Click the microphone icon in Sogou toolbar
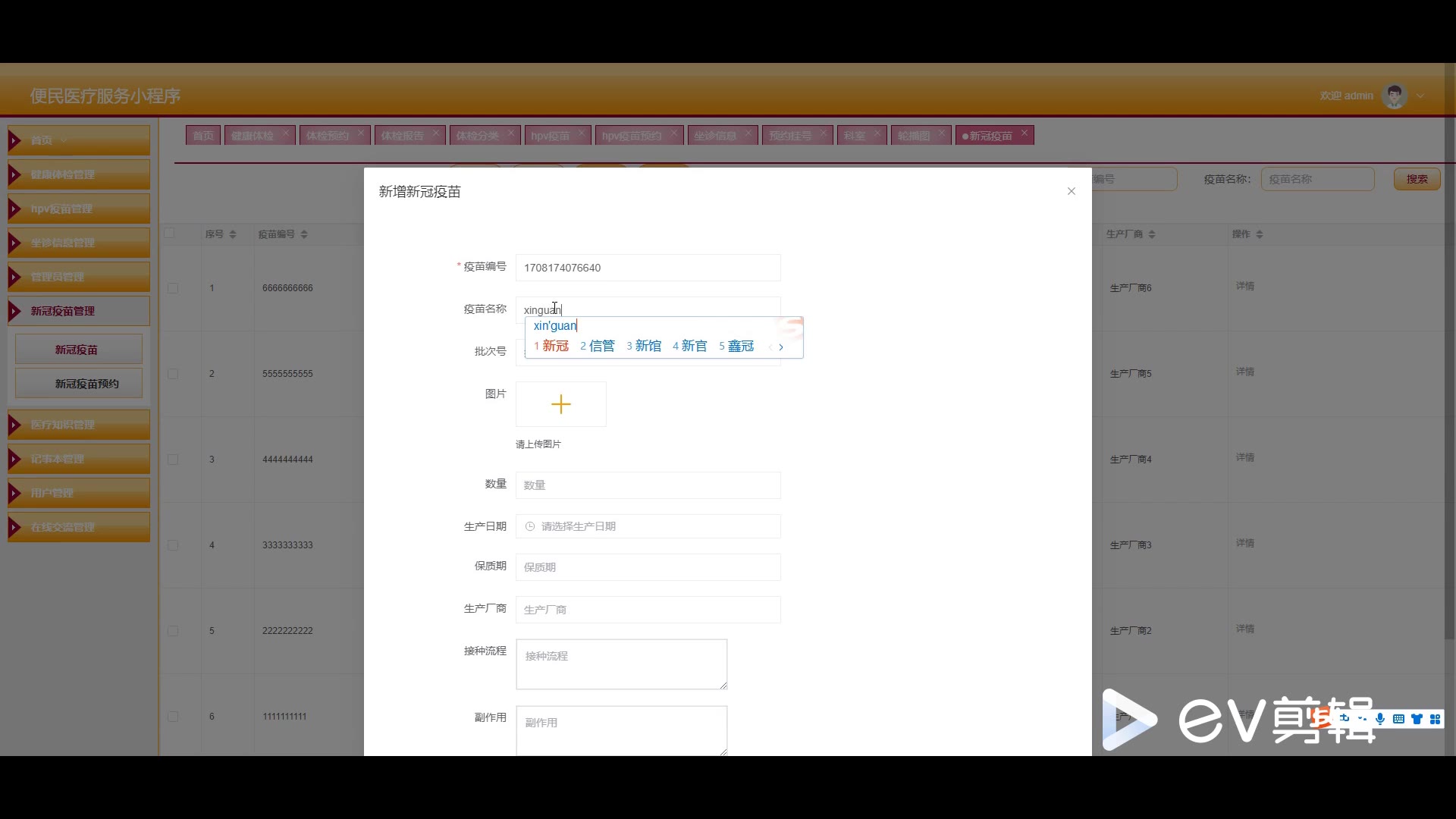 pos(1379,719)
